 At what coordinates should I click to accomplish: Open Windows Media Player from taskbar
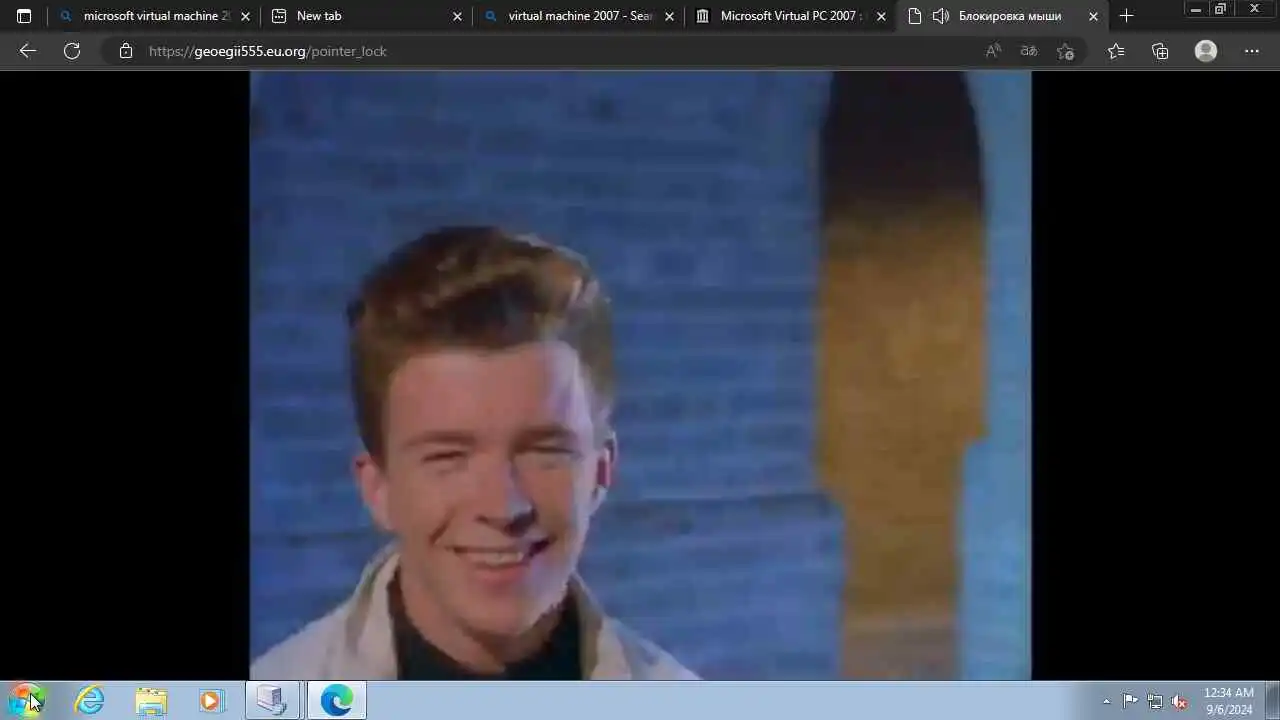(211, 700)
